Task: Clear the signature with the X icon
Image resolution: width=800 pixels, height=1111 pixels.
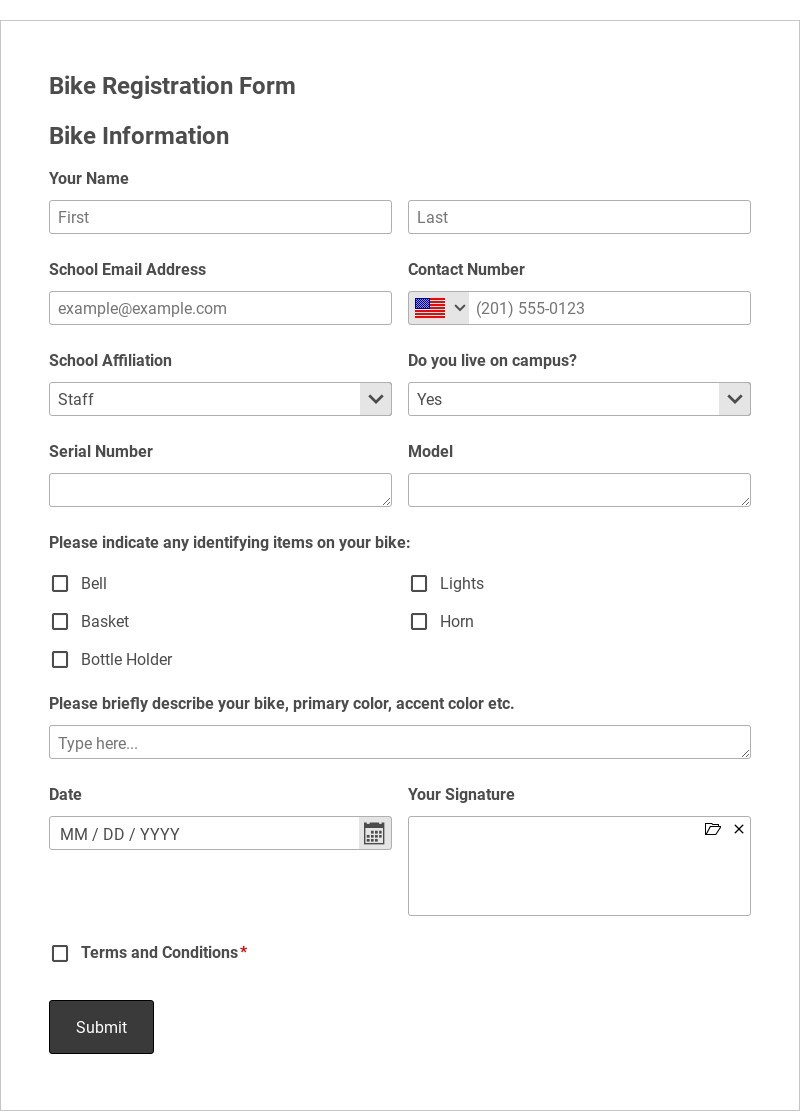Action: [x=738, y=829]
